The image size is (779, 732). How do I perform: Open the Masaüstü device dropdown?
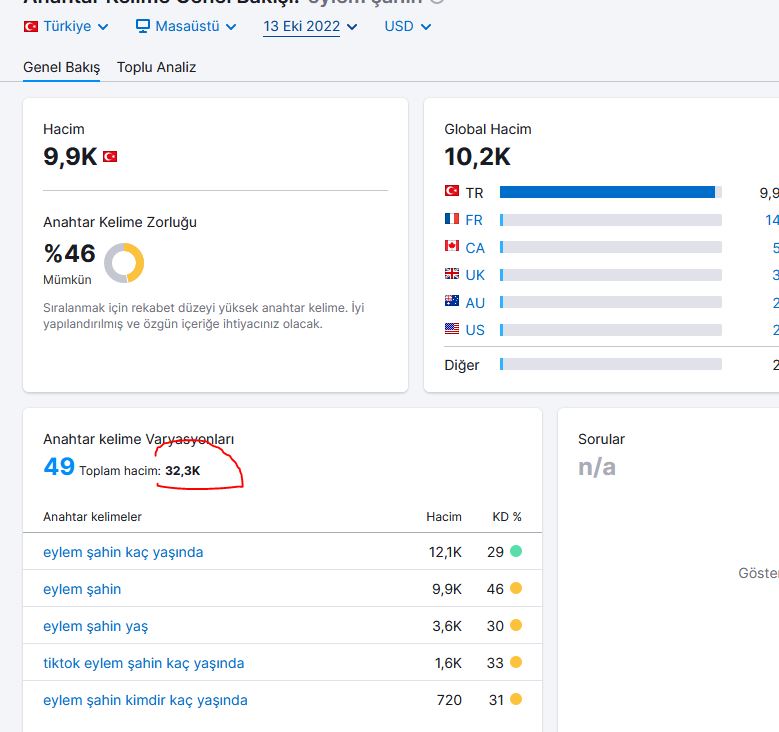click(186, 26)
